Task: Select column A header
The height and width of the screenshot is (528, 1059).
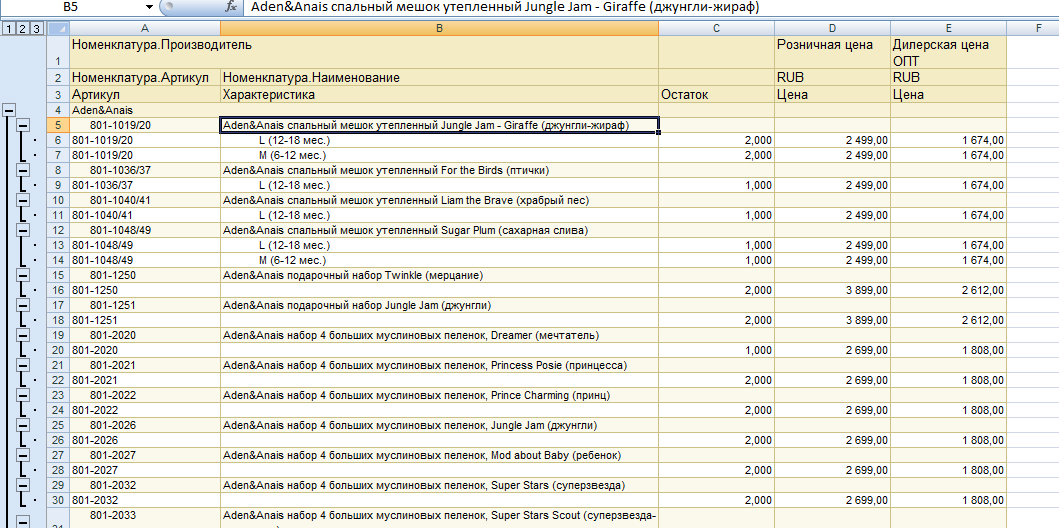Action: (x=145, y=28)
